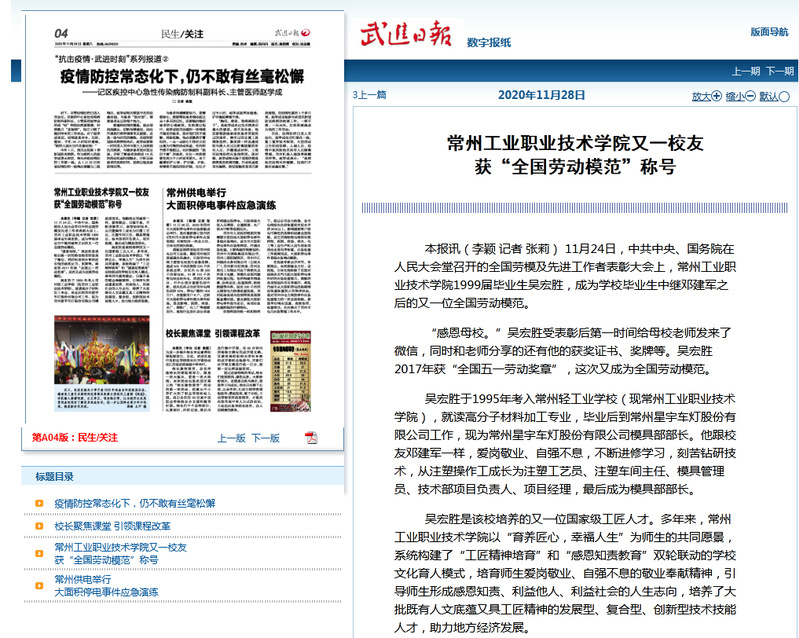Image resolution: width=799 pixels, height=638 pixels.
Task: Click the headline 疫情防控常态化下 on the page thumbnail
Action: pyautogui.click(x=182, y=76)
